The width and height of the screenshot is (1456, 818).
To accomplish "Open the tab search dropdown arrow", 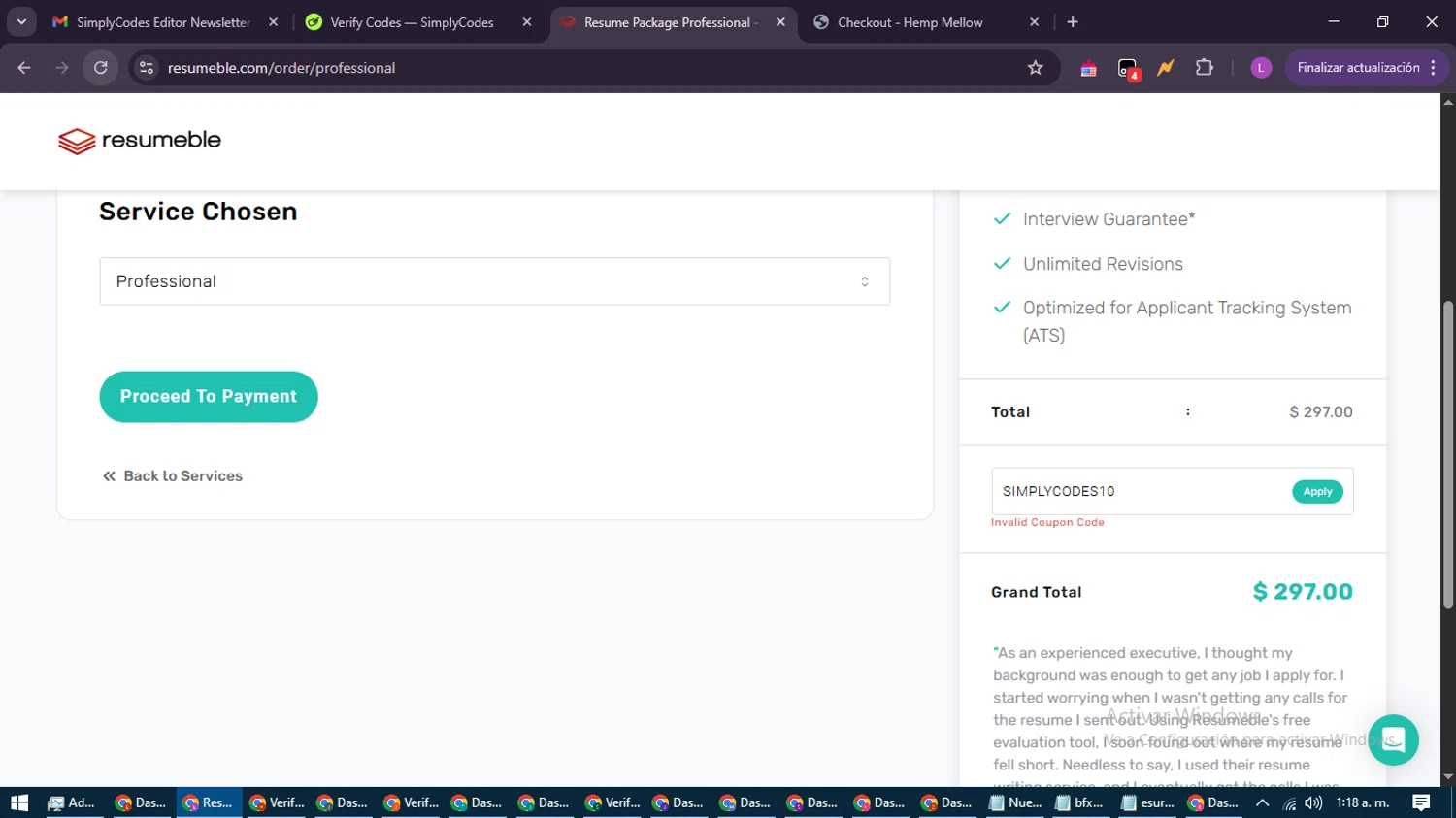I will (21, 22).
